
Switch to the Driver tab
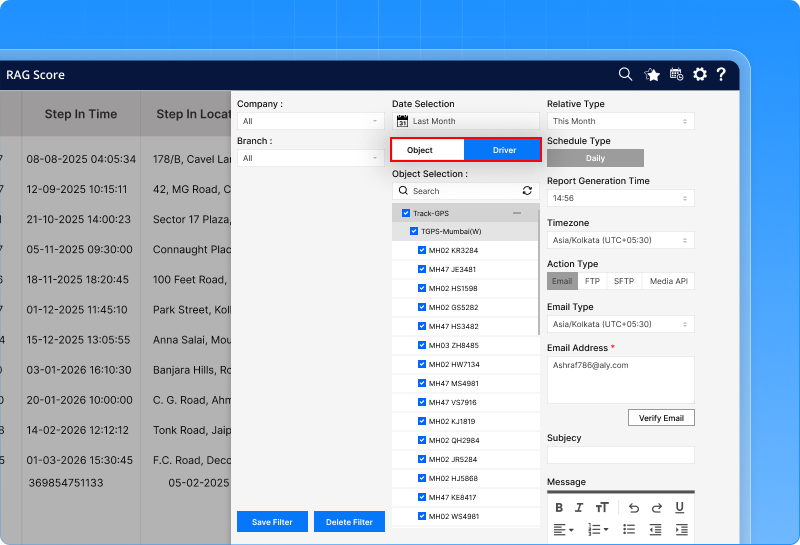click(504, 150)
